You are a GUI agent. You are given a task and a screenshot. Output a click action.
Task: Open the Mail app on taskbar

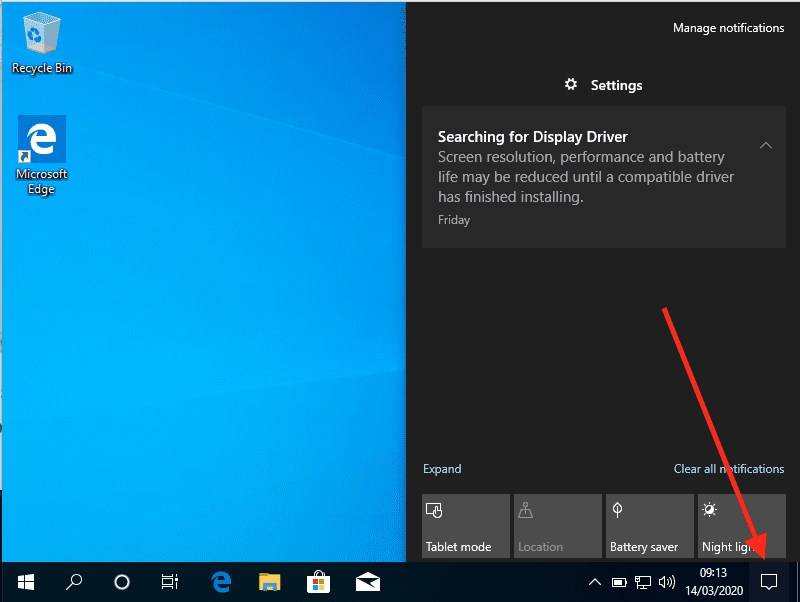367,581
